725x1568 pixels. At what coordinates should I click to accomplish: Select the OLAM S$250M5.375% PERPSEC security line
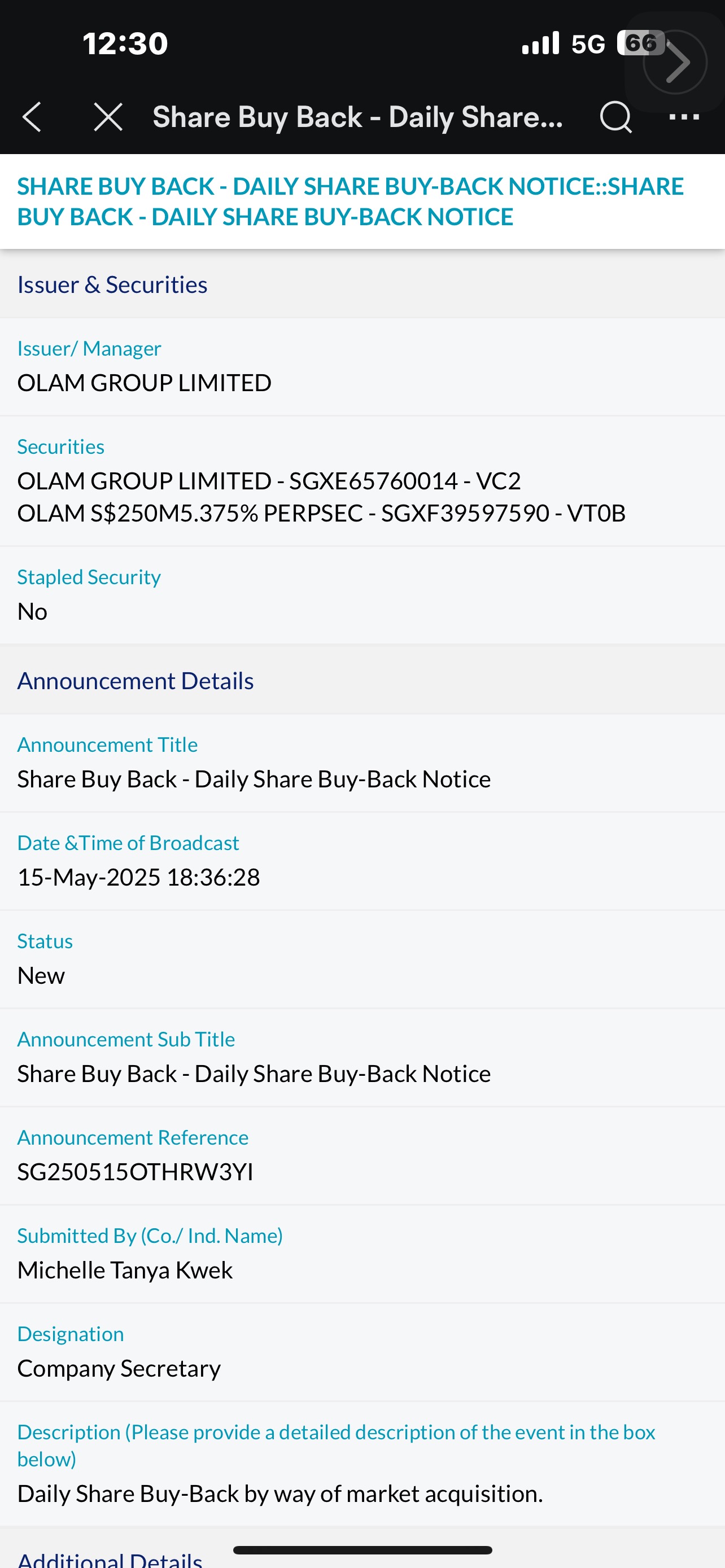321,513
